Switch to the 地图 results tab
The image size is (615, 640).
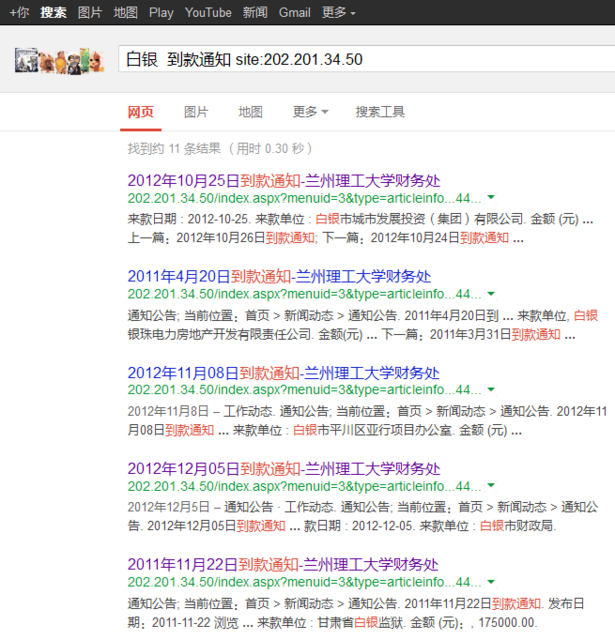[x=250, y=112]
